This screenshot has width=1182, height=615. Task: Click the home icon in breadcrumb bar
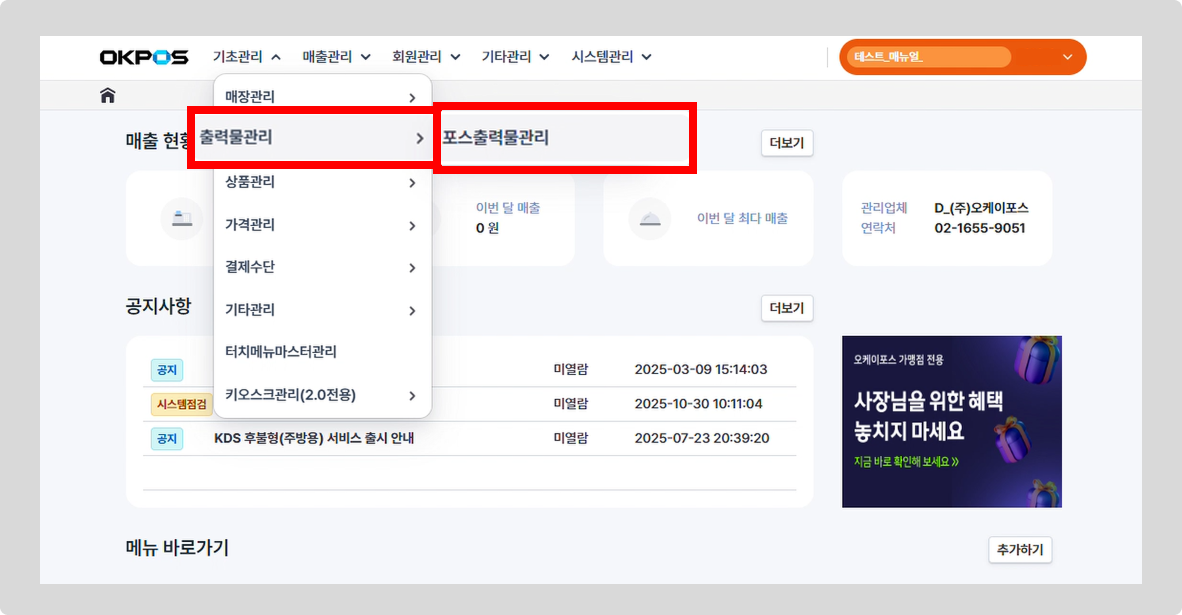tap(108, 96)
